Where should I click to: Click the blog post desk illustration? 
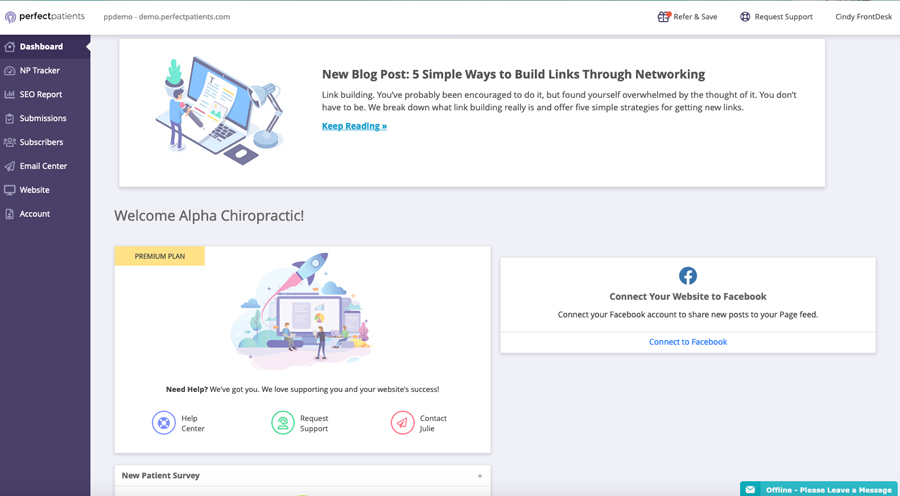tap(219, 110)
